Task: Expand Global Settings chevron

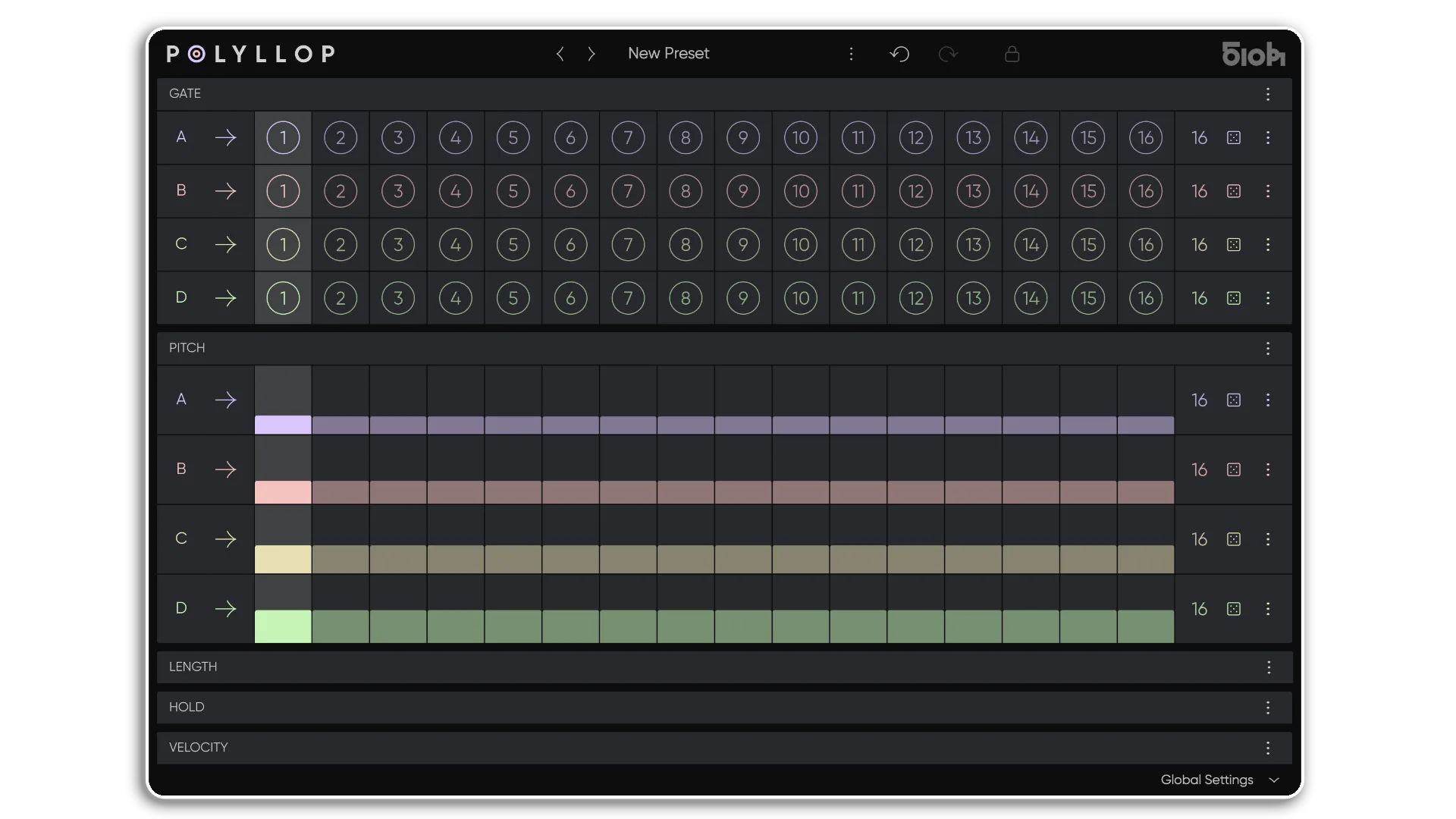Action: 1274,780
